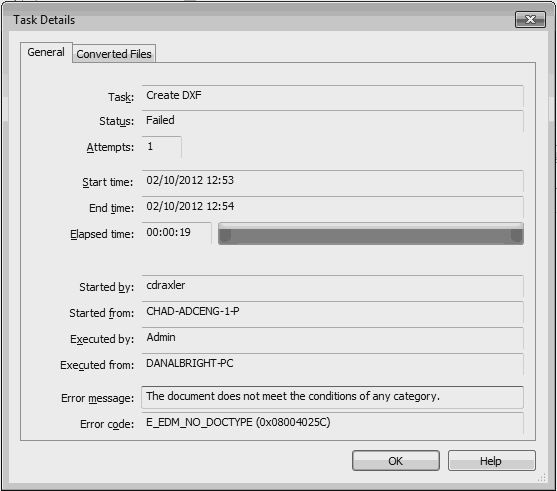Select the Error code E_EDM_NO_DOCTYPE field
Viewport: 557px width, 491px height.
(332, 423)
